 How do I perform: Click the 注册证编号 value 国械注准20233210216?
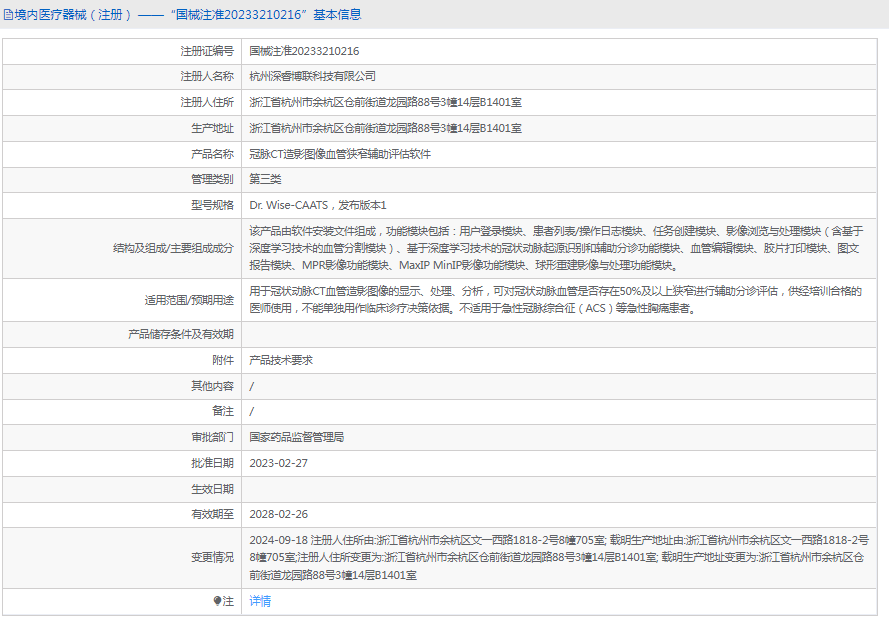[x=304, y=52]
